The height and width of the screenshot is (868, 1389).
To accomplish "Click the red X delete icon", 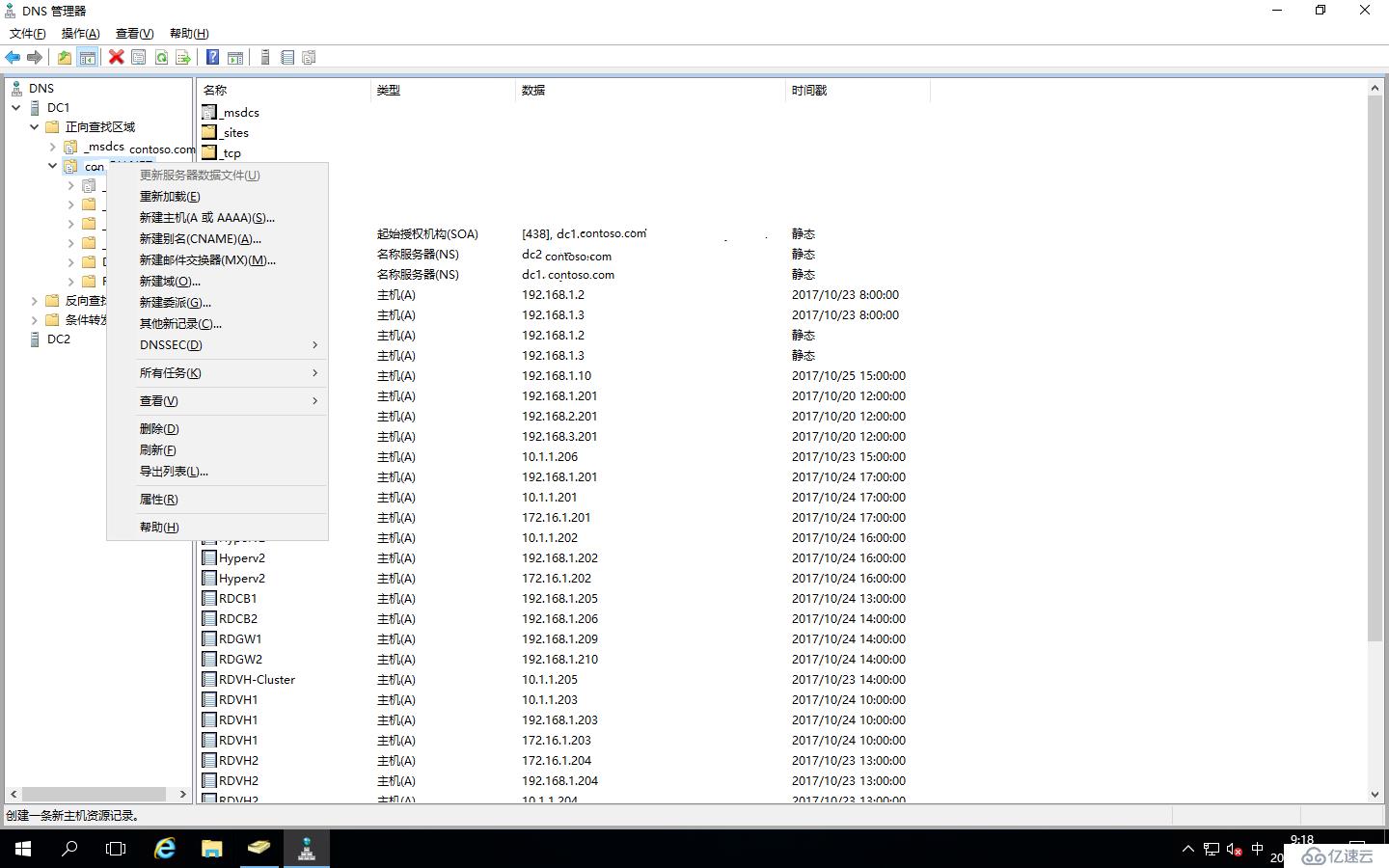I will point(116,58).
